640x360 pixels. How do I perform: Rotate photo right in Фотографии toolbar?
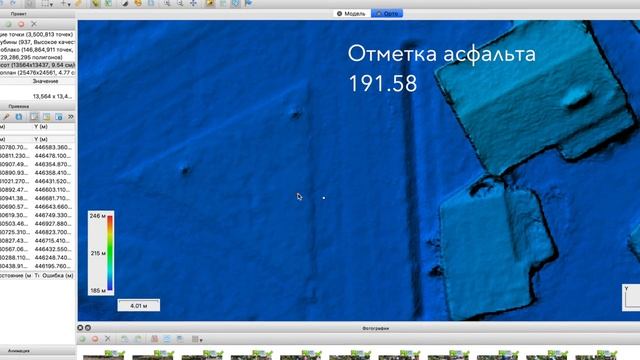tap(138, 339)
